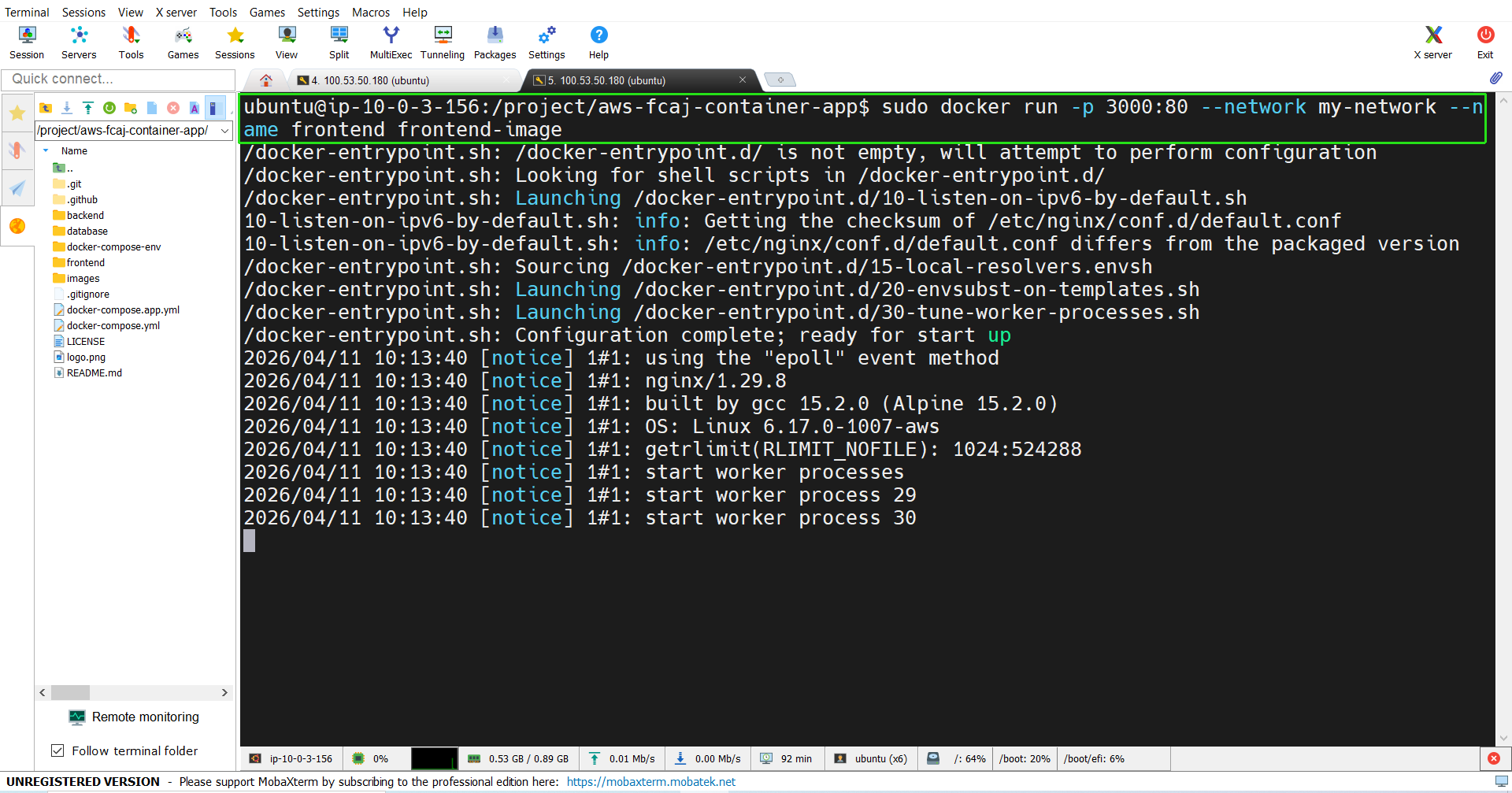This screenshot has width=1512, height=793.
Task: Click the file list horizontal scrollbar thumb
Action: coord(70,692)
